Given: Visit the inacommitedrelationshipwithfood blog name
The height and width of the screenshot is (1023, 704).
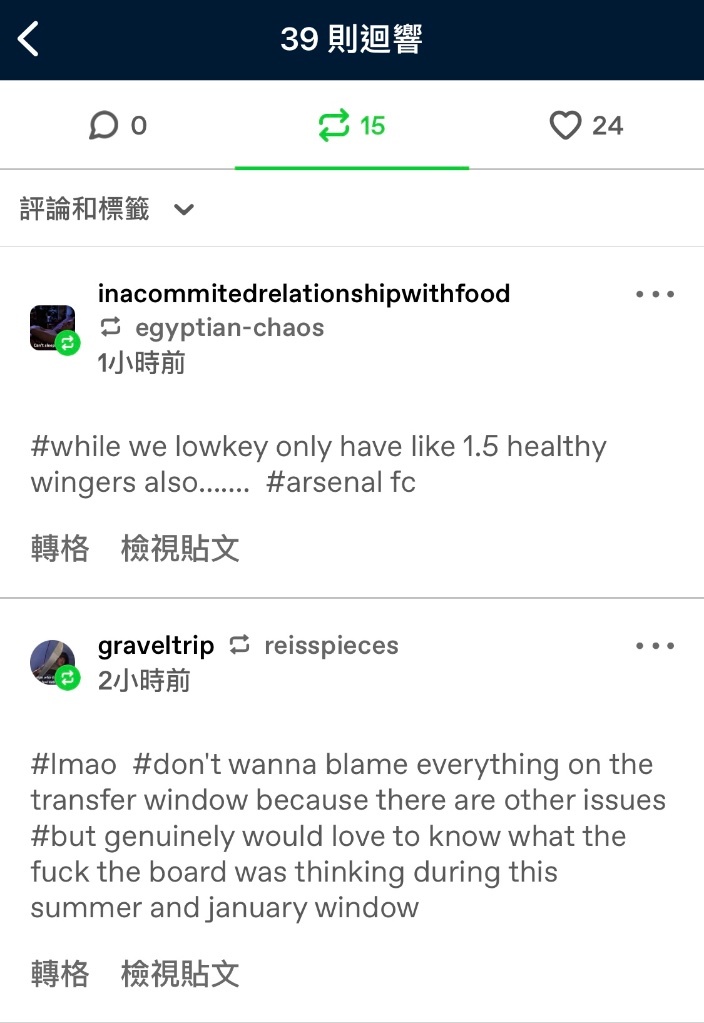Looking at the screenshot, I should coord(304,294).
